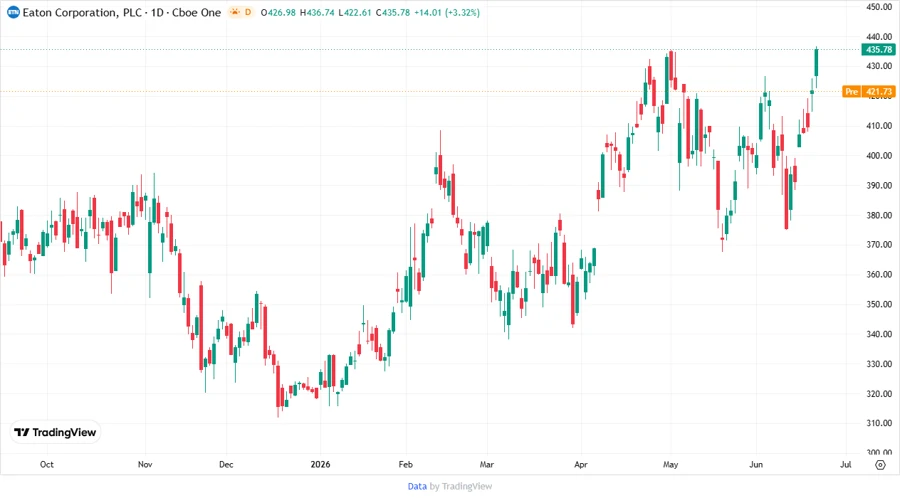Click the 360.00 price scale label
The image size is (900, 498).
pos(879,274)
